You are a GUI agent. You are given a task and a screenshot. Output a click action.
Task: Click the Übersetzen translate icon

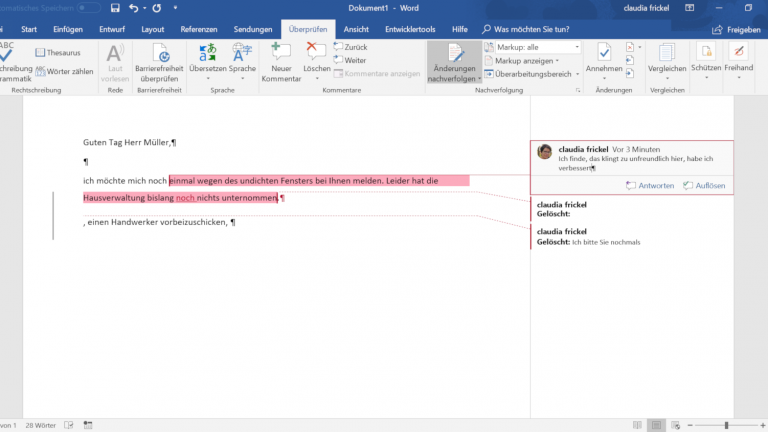coord(208,54)
